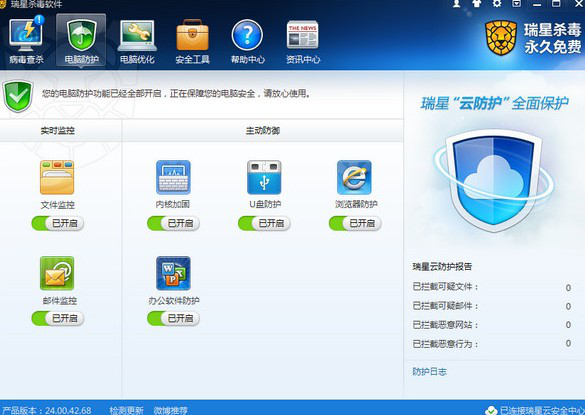The width and height of the screenshot is (585, 415).
Task: Turn off the 邮件监控 switch
Action: point(58,318)
